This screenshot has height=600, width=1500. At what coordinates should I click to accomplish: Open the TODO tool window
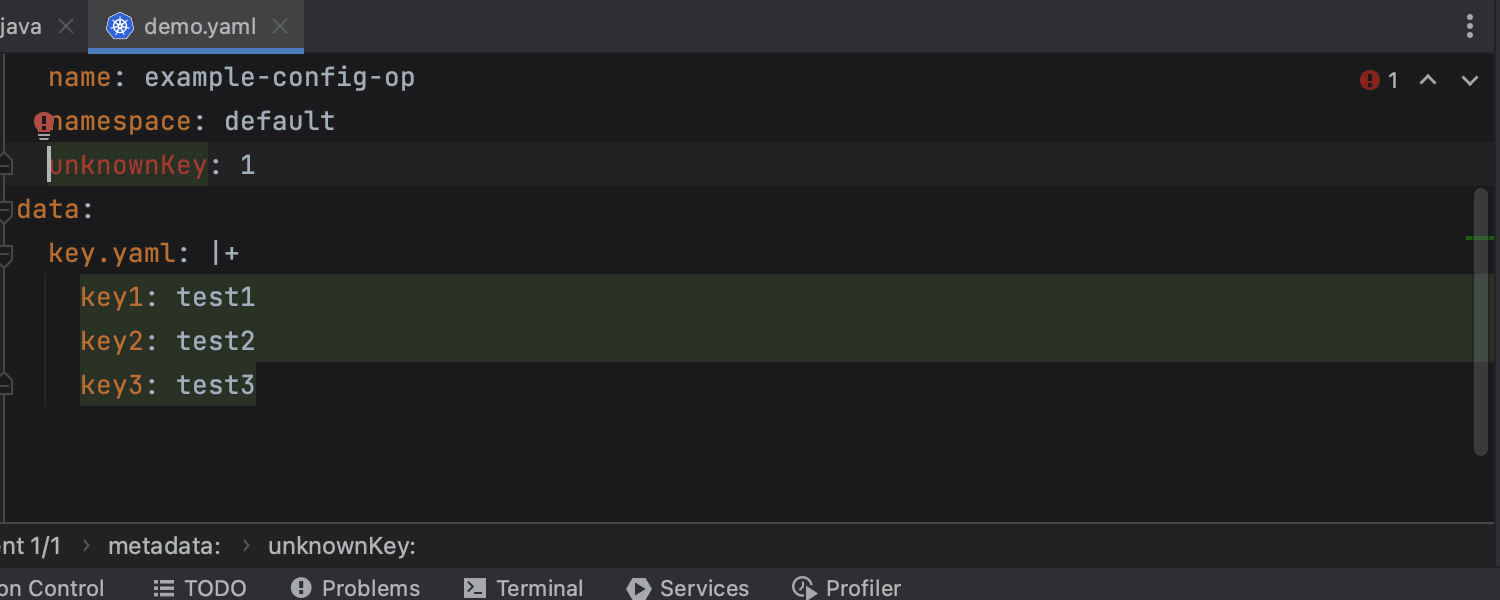pos(199,588)
